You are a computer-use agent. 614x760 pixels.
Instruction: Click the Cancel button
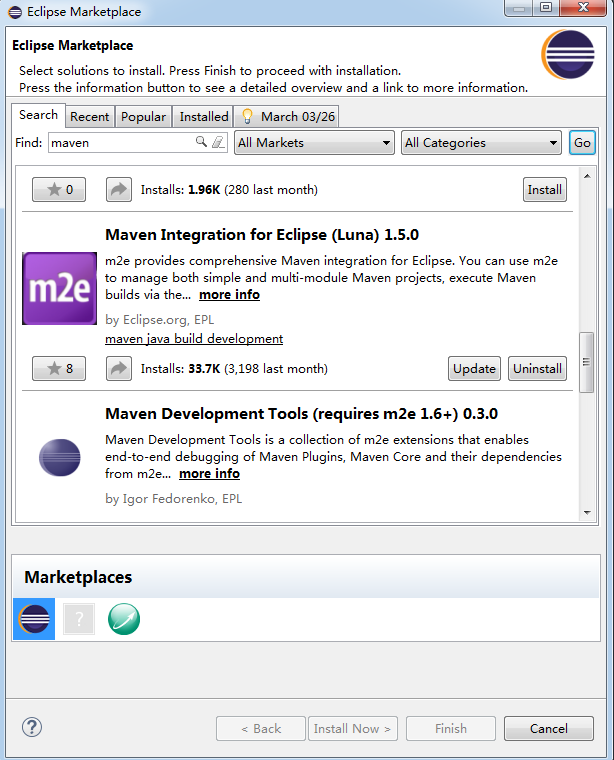[x=549, y=728]
